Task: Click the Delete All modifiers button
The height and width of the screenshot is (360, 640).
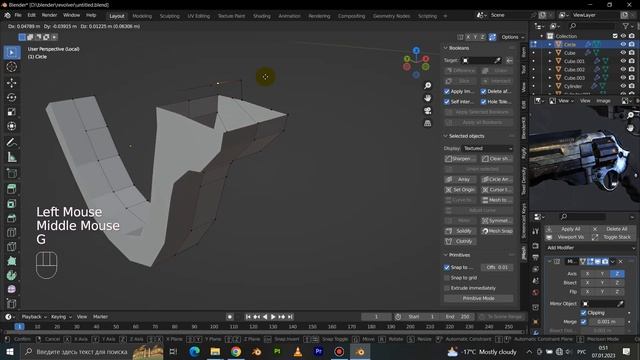Action: 613,229
